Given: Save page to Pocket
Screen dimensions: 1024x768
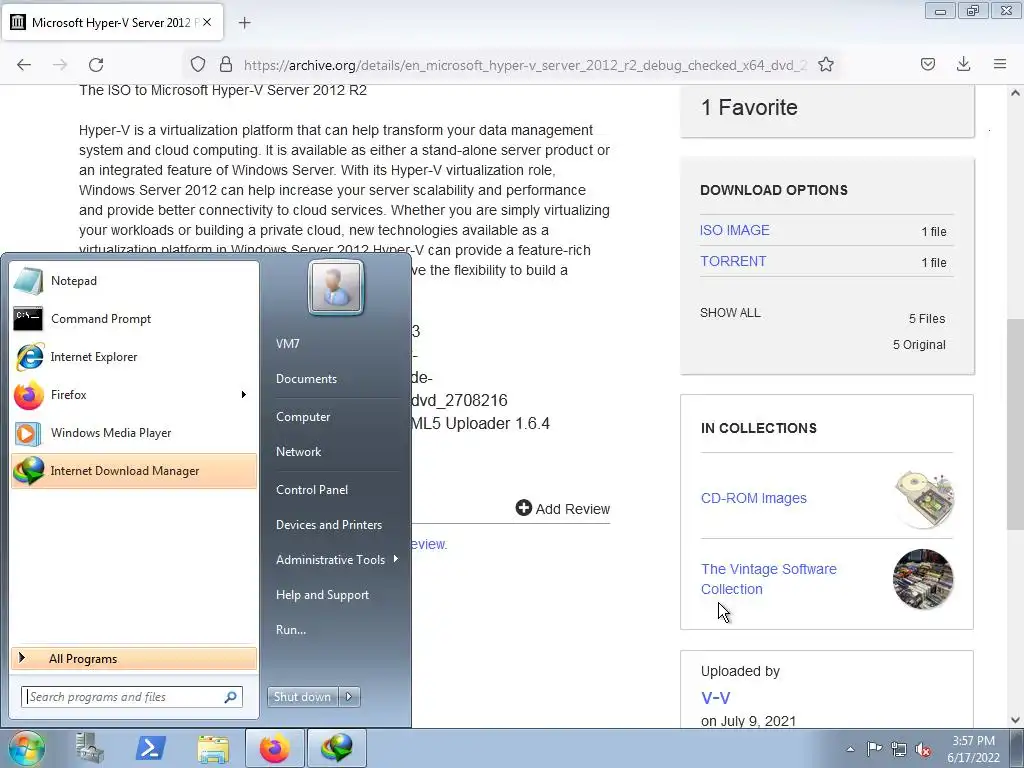Looking at the screenshot, I should point(928,64).
